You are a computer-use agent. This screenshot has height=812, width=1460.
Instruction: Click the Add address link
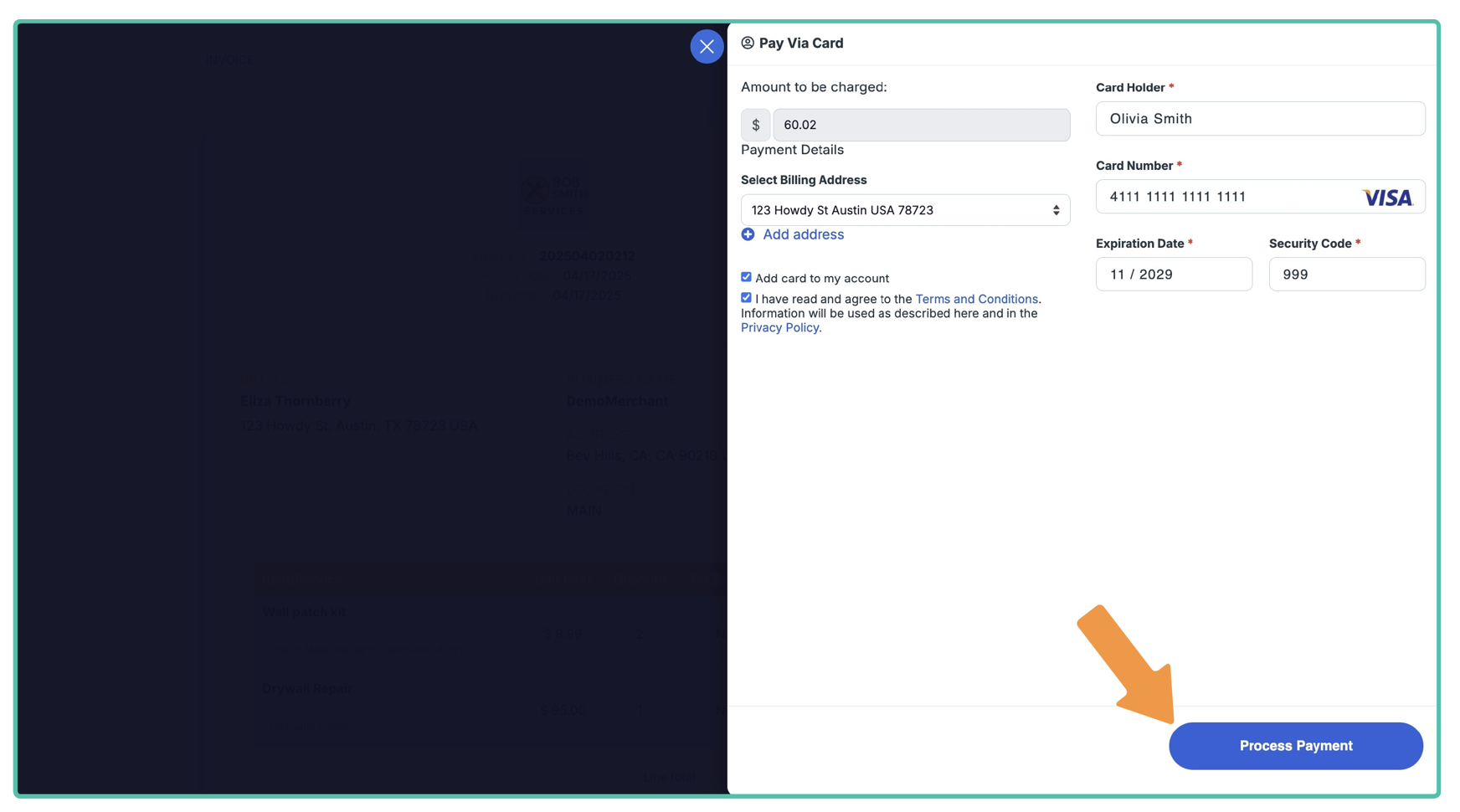pyautogui.click(x=803, y=234)
